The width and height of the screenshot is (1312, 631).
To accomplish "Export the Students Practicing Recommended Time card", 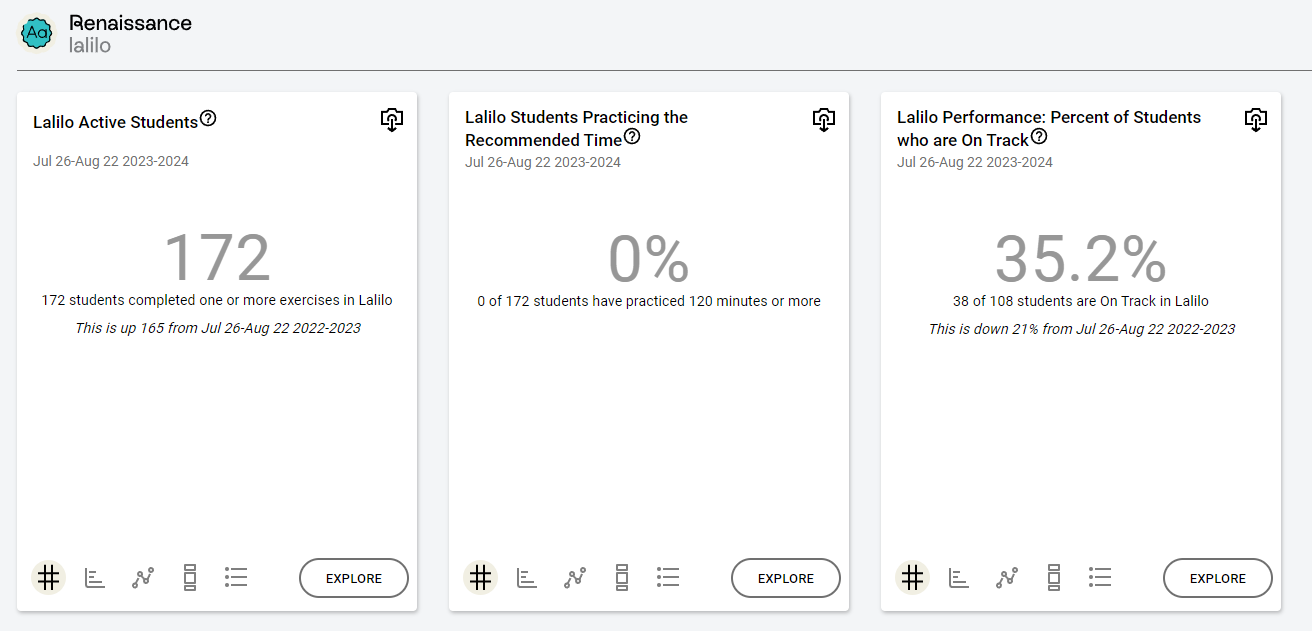I will pyautogui.click(x=824, y=120).
